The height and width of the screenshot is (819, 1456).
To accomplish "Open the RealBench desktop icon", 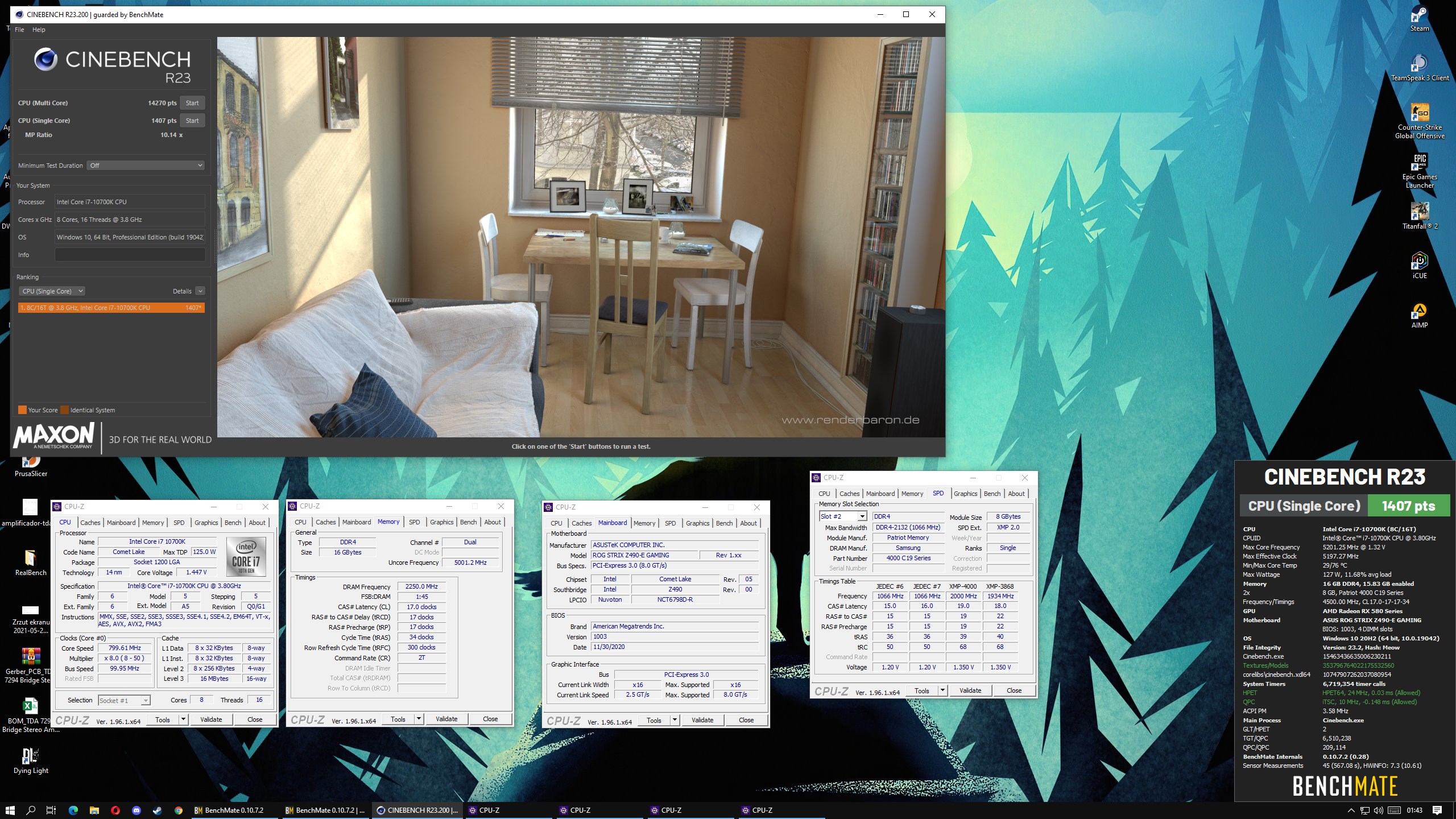I will click(31, 563).
